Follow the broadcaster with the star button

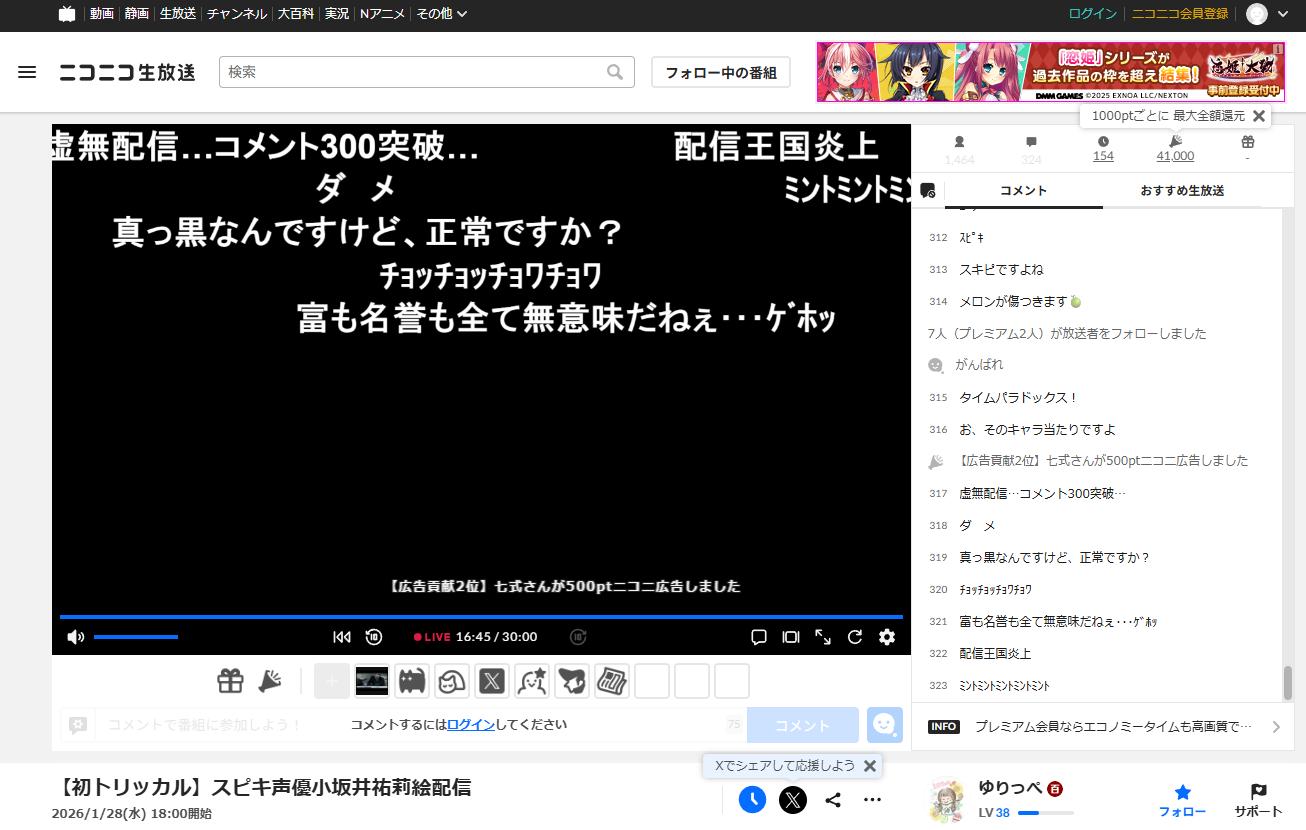1182,800
